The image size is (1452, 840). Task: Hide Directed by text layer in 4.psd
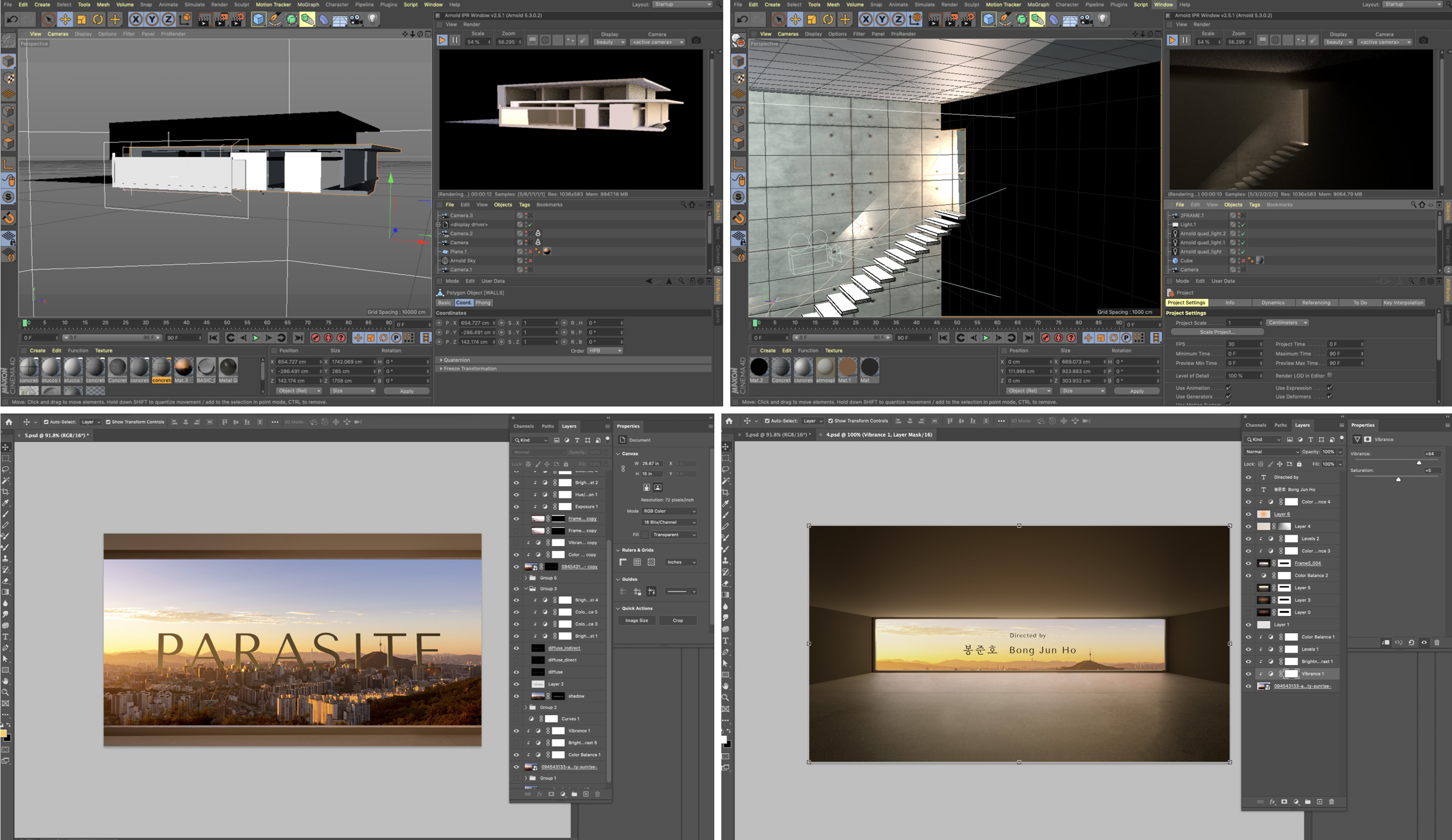tap(1248, 477)
